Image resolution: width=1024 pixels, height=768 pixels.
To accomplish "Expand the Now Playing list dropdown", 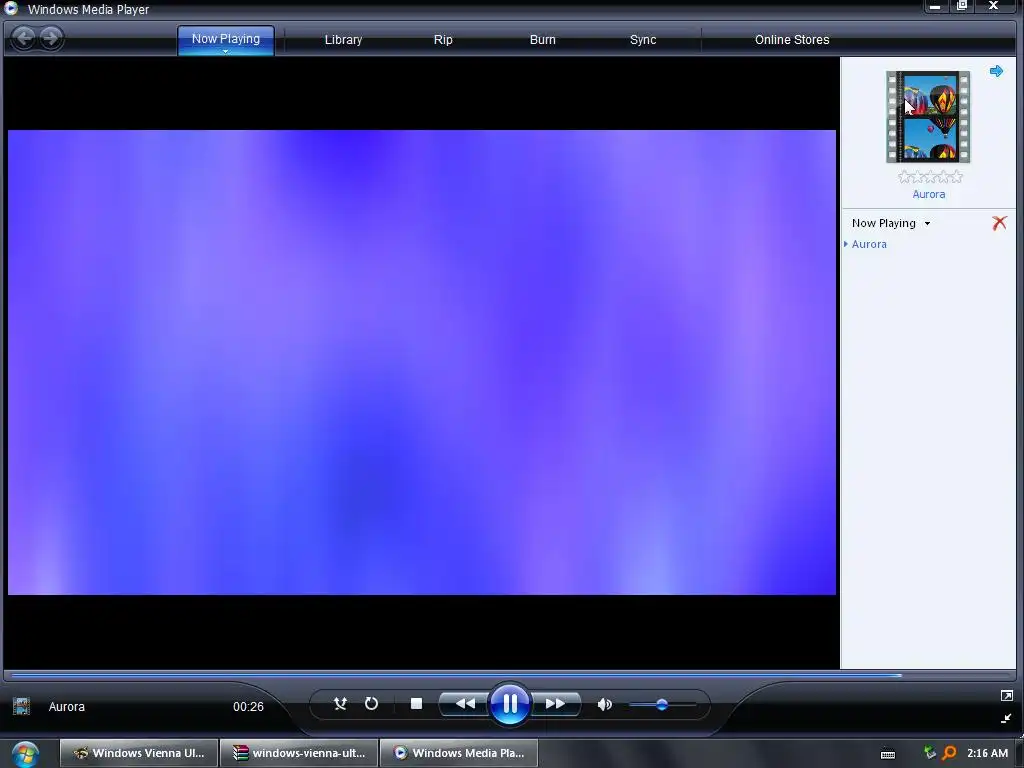I will (927, 223).
